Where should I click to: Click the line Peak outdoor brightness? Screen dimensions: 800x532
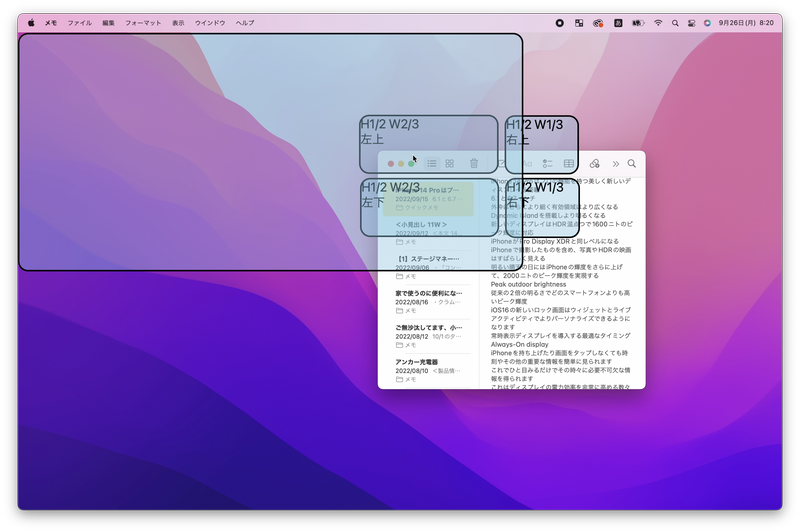click(x=528, y=284)
